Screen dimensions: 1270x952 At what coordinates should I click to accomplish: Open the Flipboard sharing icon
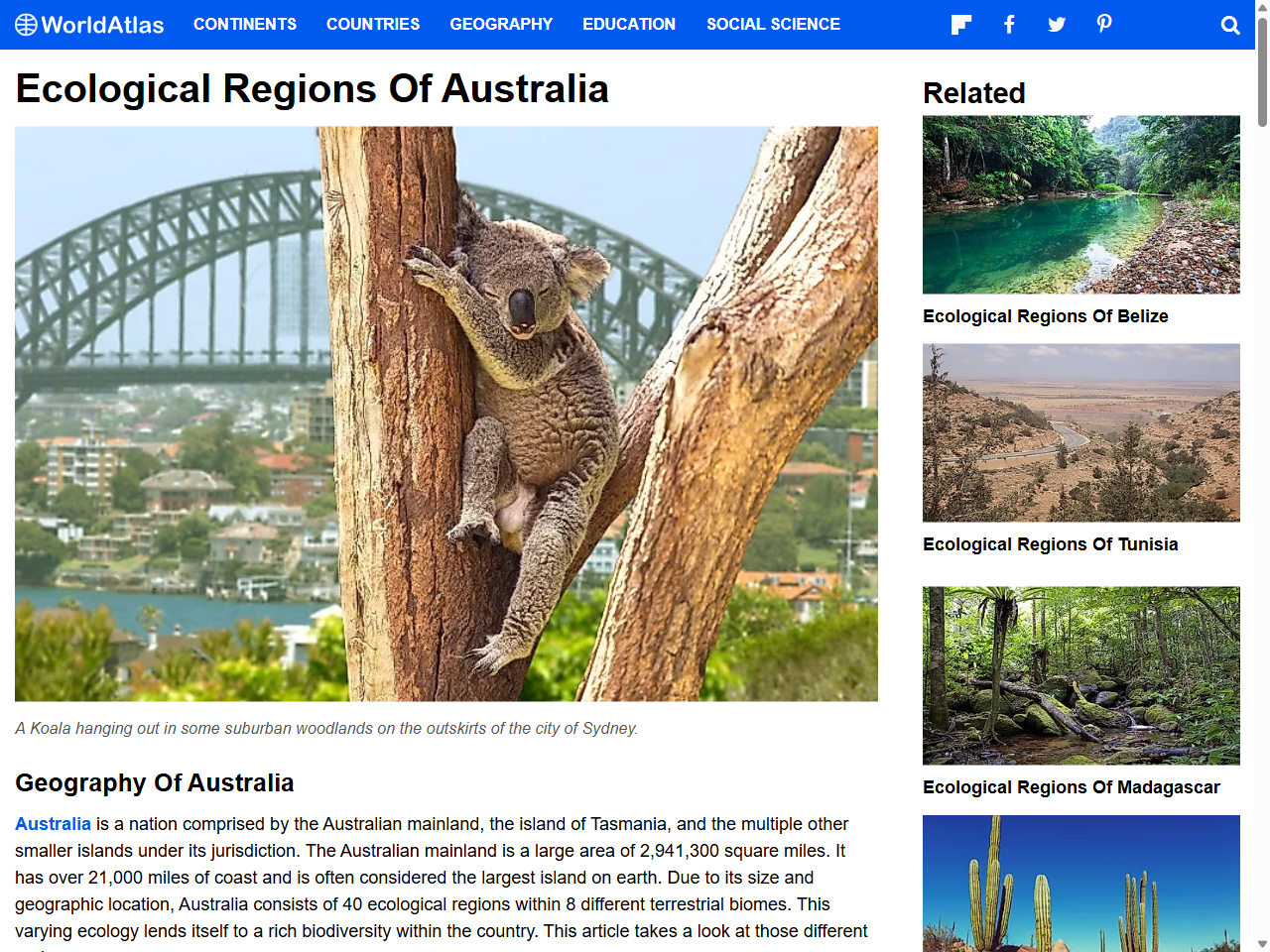tap(959, 24)
